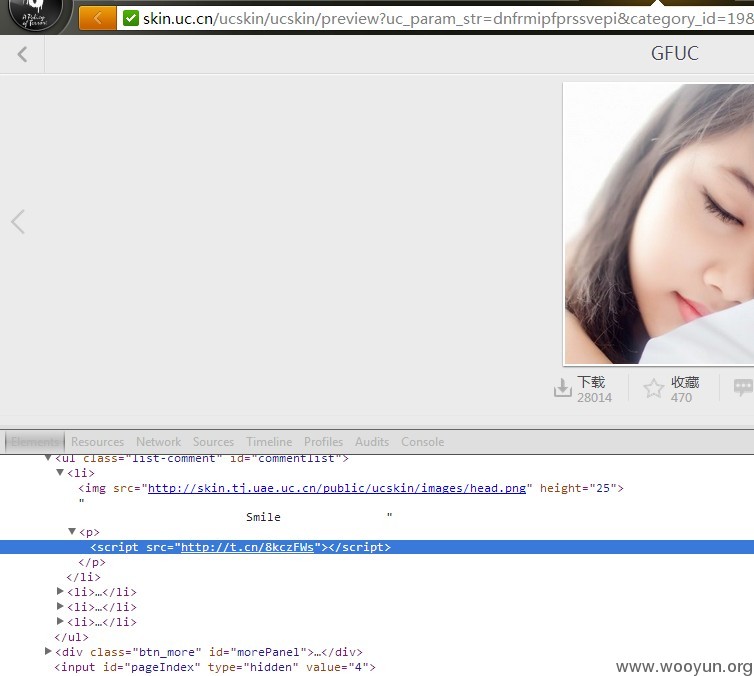Screen dimensions: 754x676
Task: Expand the second collapsed li node
Action: (60, 606)
